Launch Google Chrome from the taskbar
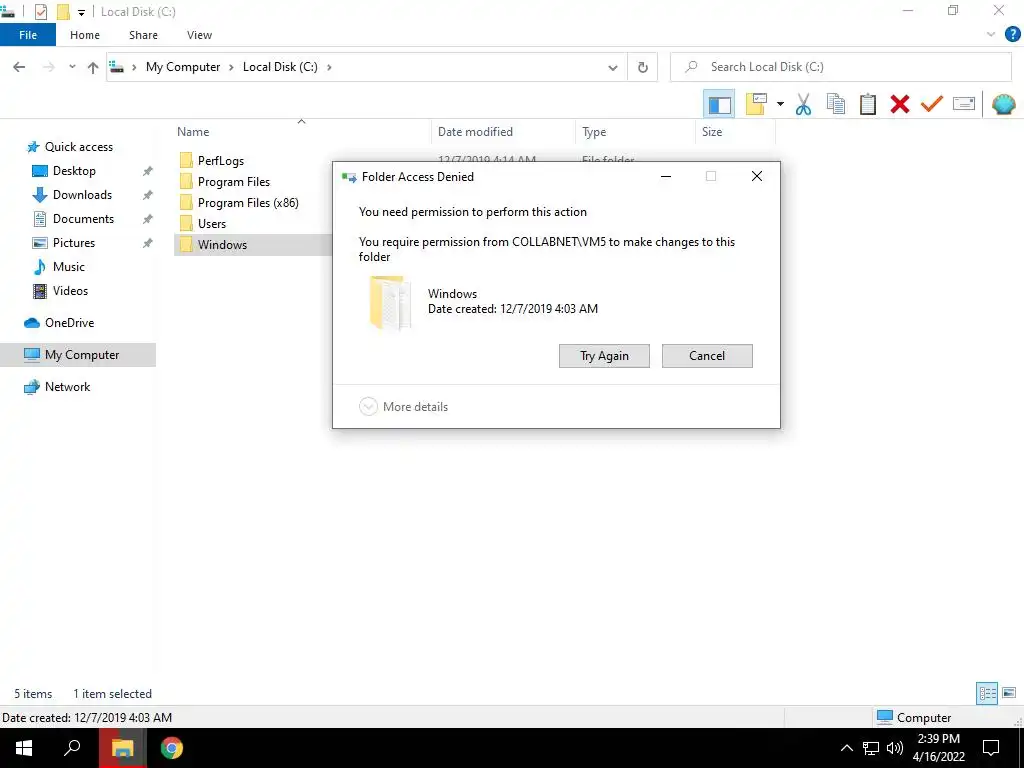1024x768 pixels. click(x=172, y=748)
